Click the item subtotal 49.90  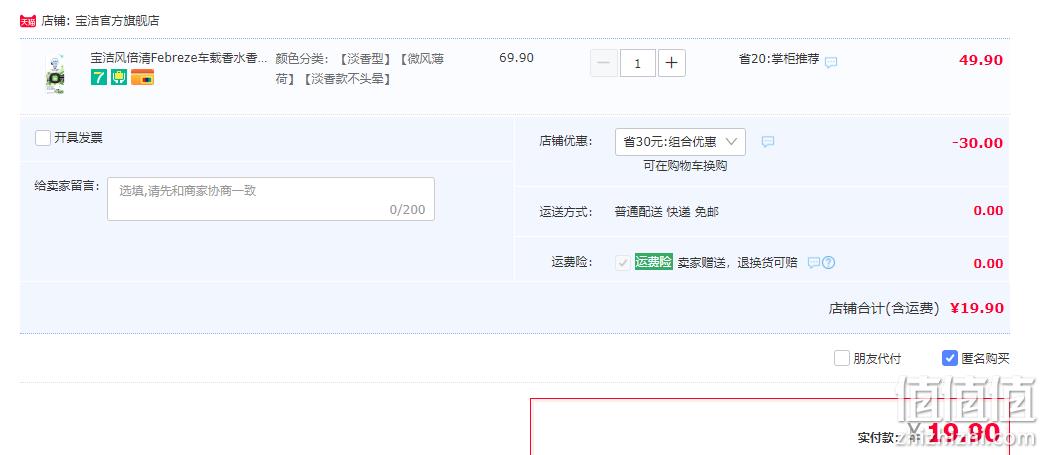(981, 60)
